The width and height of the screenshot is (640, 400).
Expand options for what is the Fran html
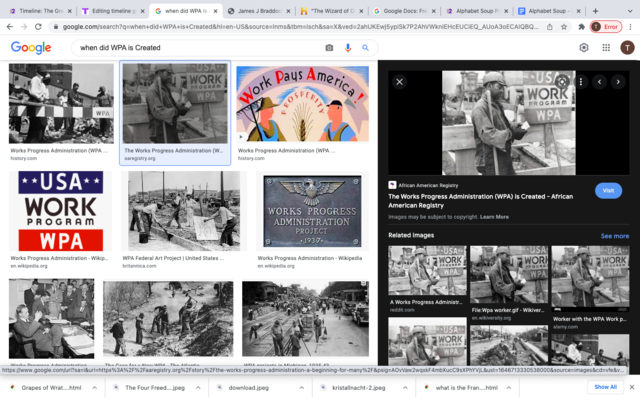(509, 387)
